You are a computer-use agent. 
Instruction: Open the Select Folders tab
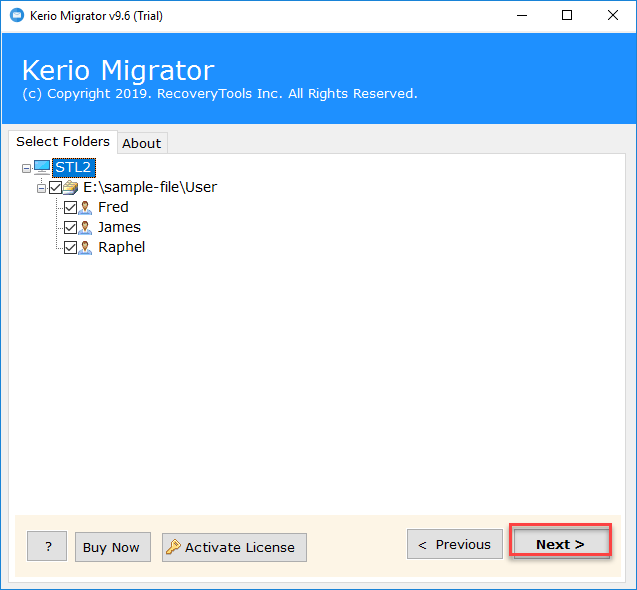pyautogui.click(x=63, y=141)
